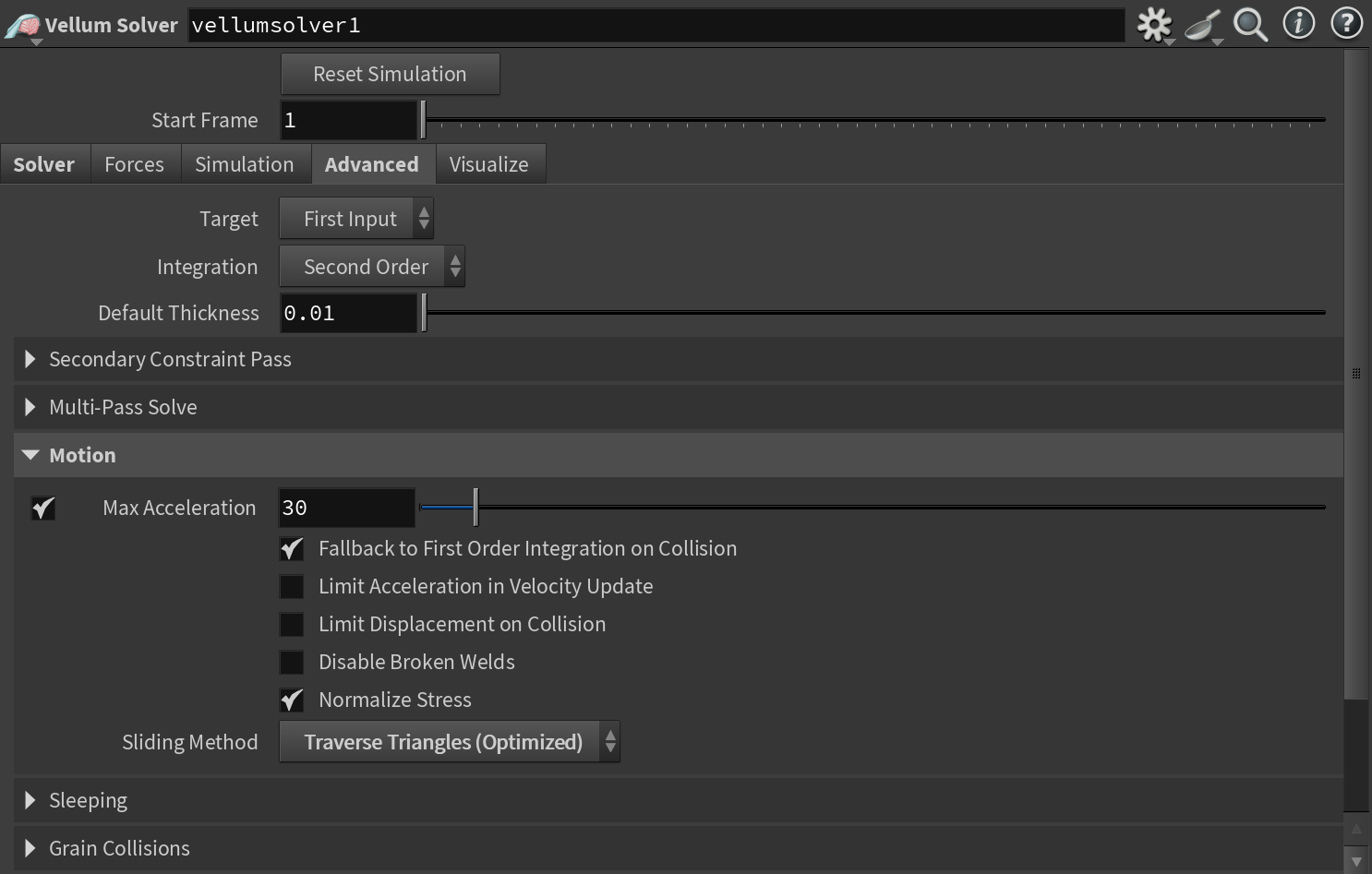Image resolution: width=1372 pixels, height=874 pixels.
Task: Show node info with the i icon
Action: tap(1299, 23)
